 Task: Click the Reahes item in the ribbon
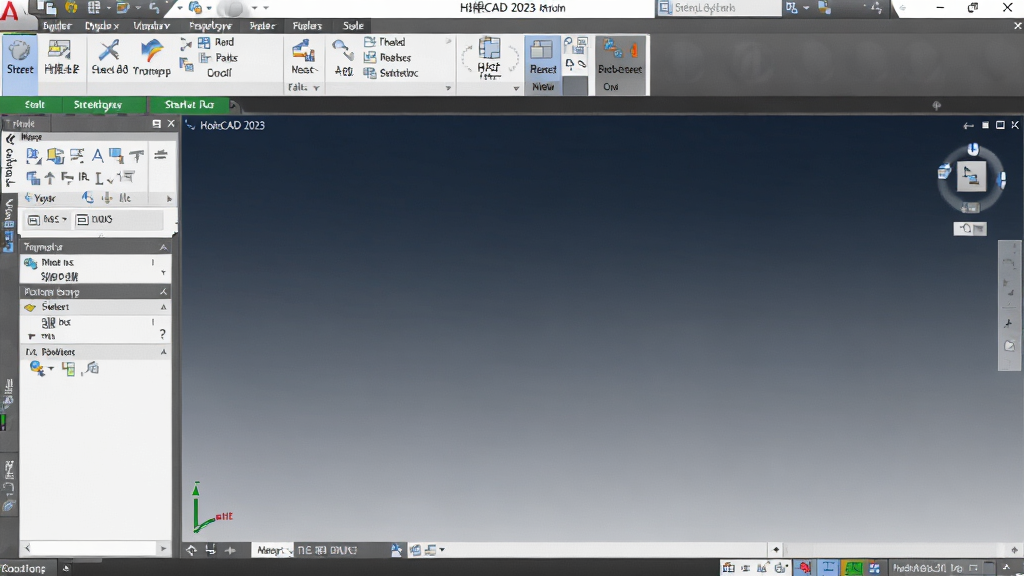click(x=388, y=57)
